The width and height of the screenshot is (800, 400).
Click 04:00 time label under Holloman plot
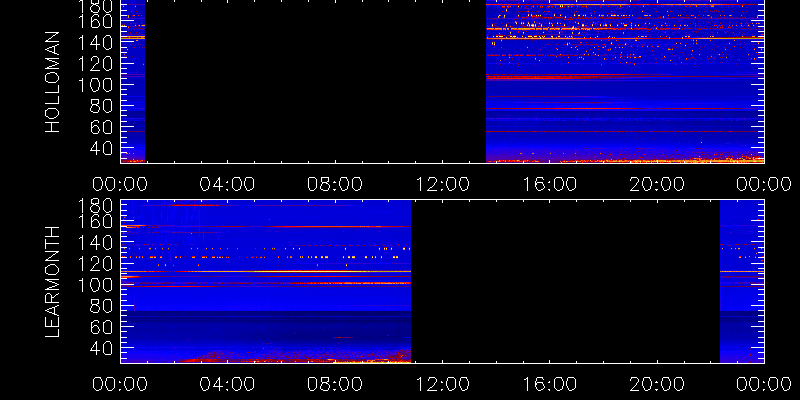(228, 184)
